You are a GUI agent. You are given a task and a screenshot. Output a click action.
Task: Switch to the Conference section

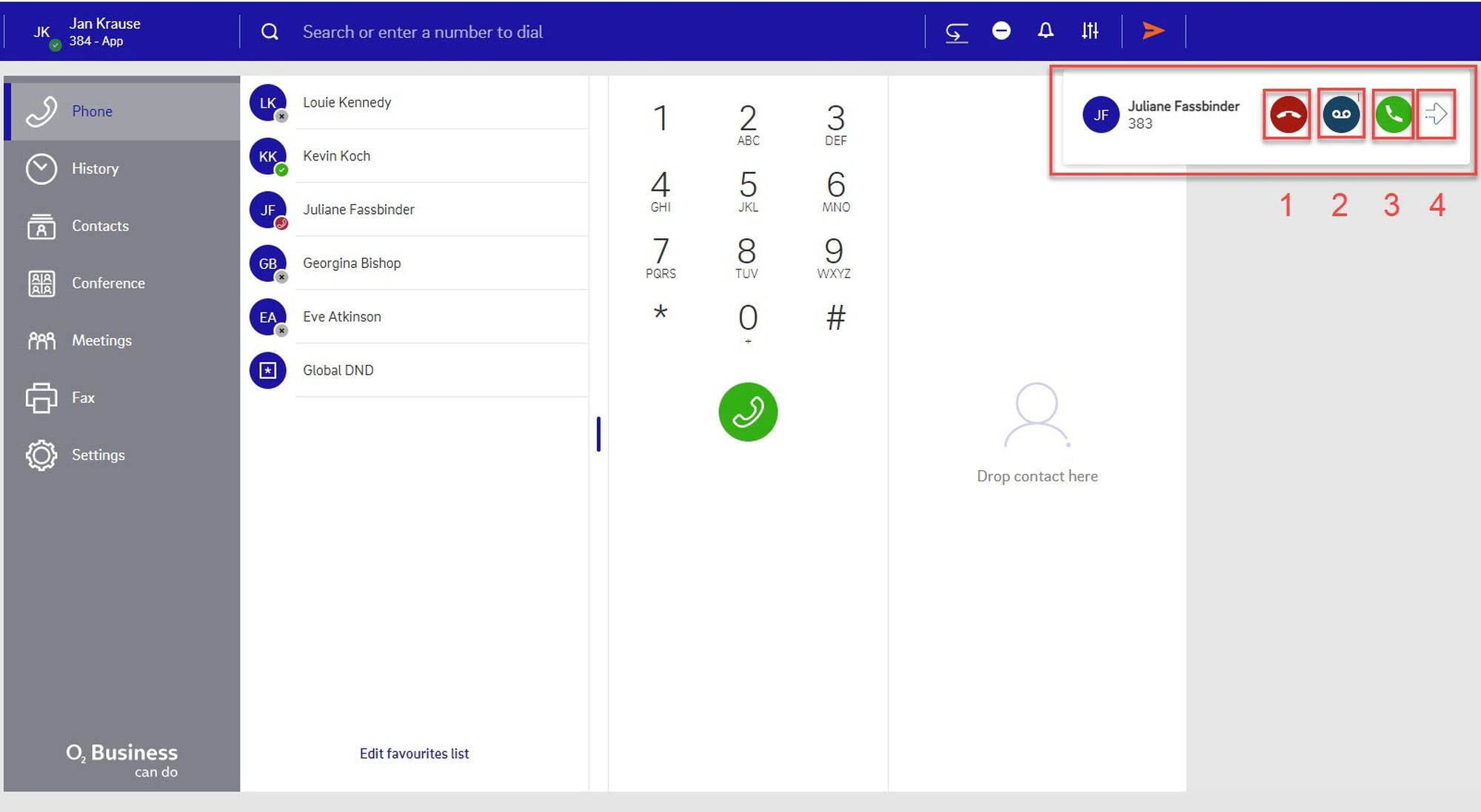coord(107,283)
